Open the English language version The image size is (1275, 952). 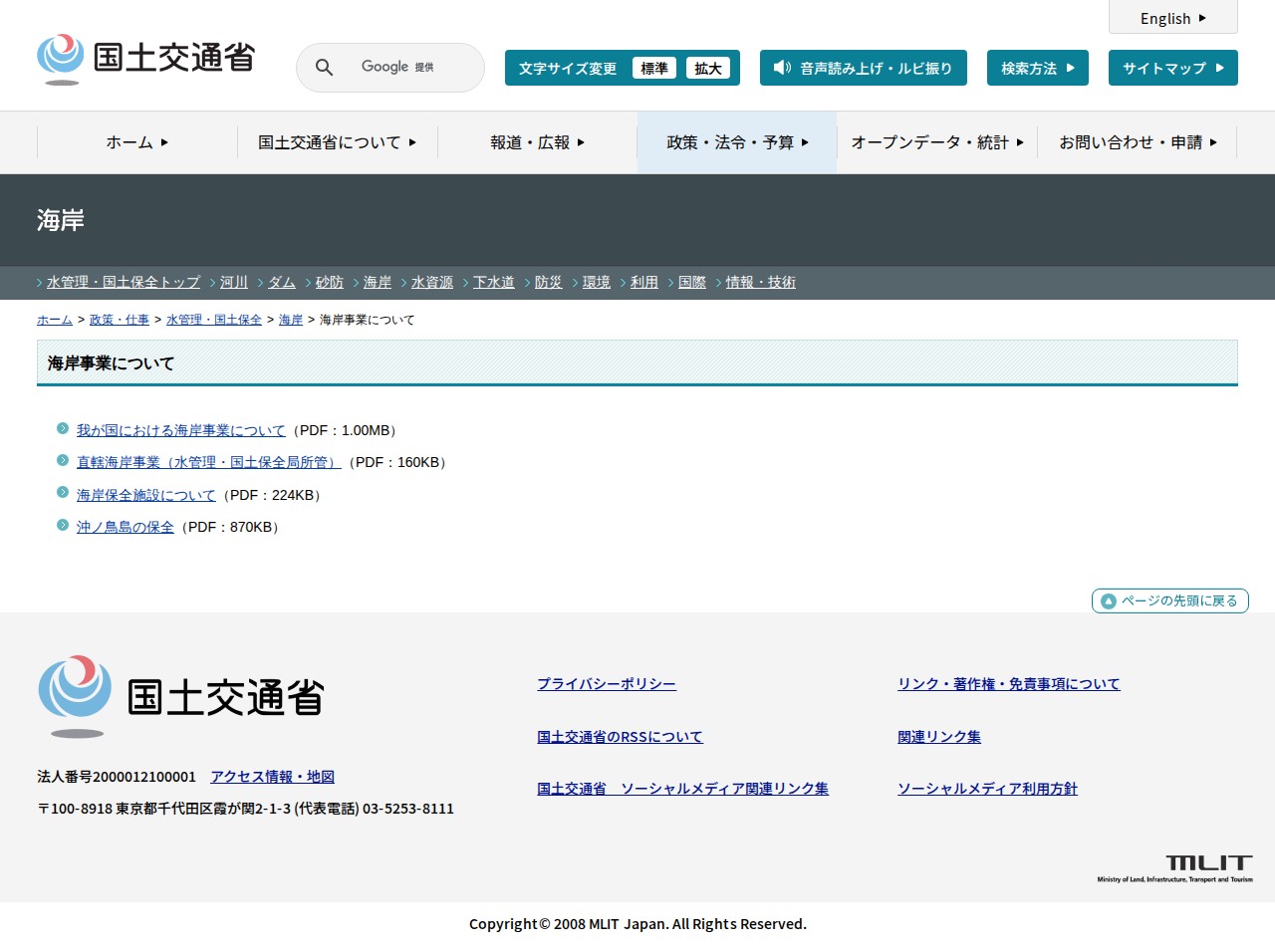point(1172,18)
